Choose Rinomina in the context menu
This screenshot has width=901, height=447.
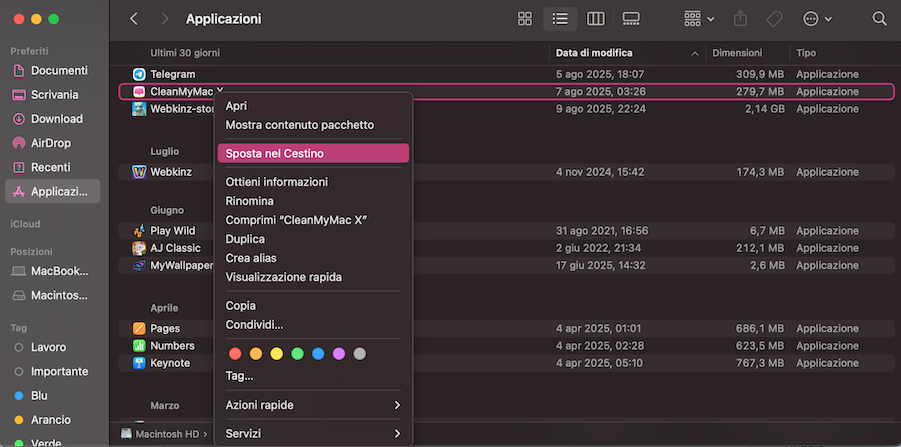[x=313, y=201]
